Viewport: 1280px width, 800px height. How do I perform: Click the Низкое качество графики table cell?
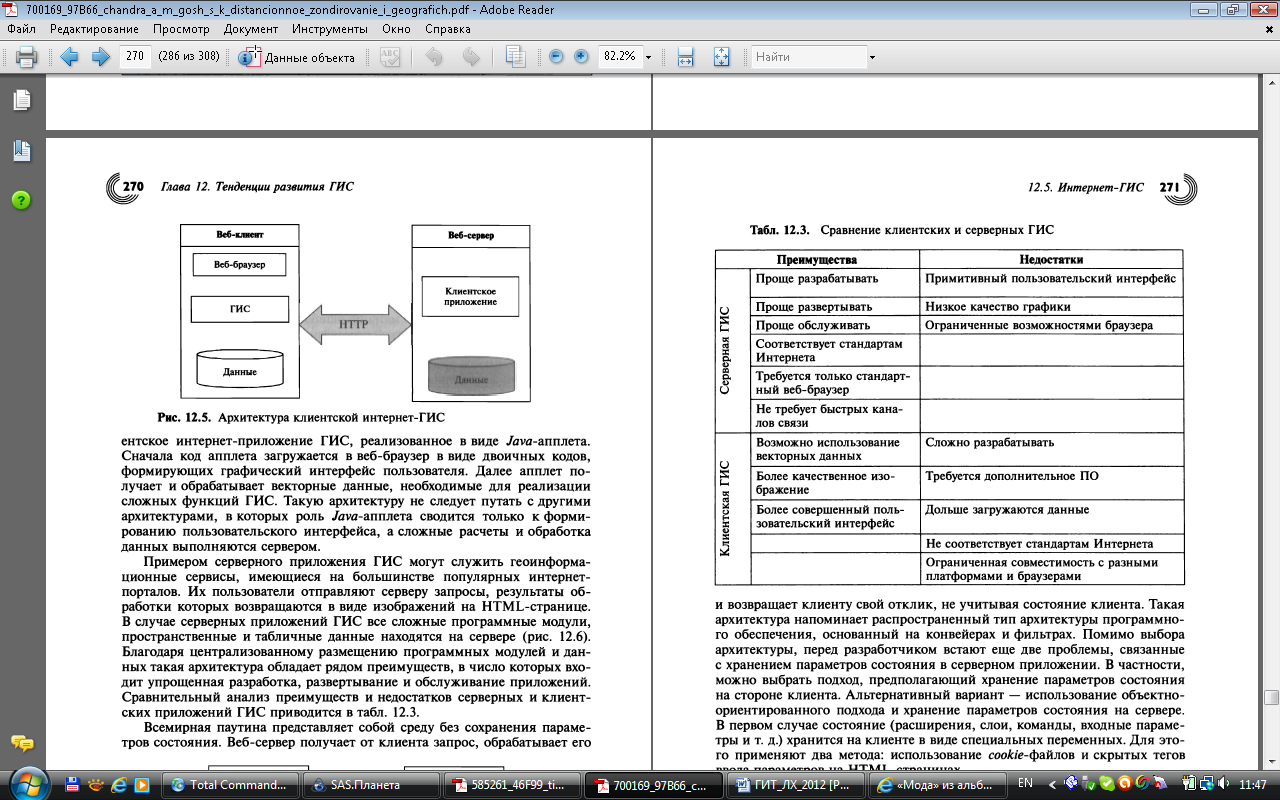pos(1051,307)
